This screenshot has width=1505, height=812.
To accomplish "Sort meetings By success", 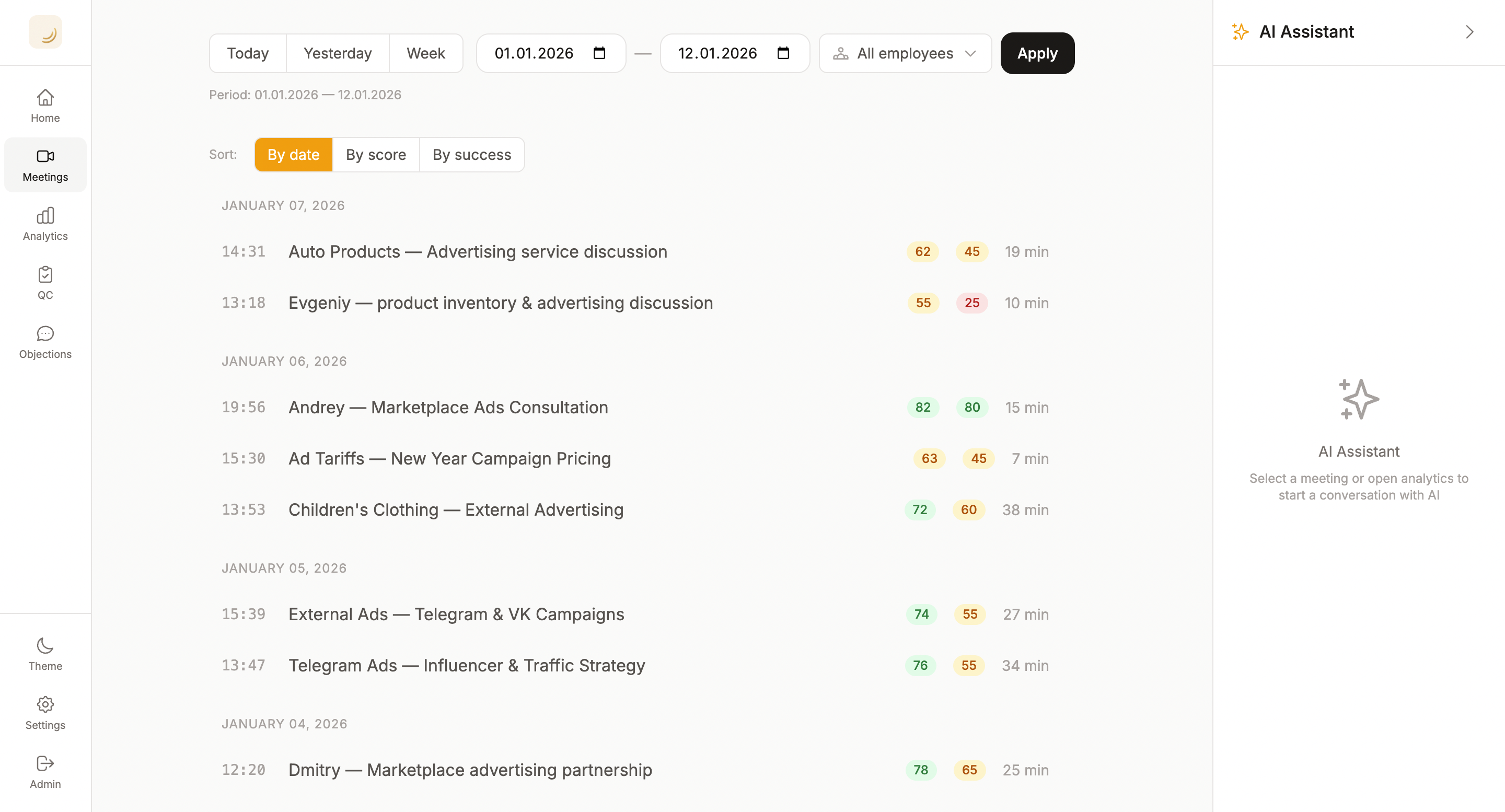I will (471, 155).
